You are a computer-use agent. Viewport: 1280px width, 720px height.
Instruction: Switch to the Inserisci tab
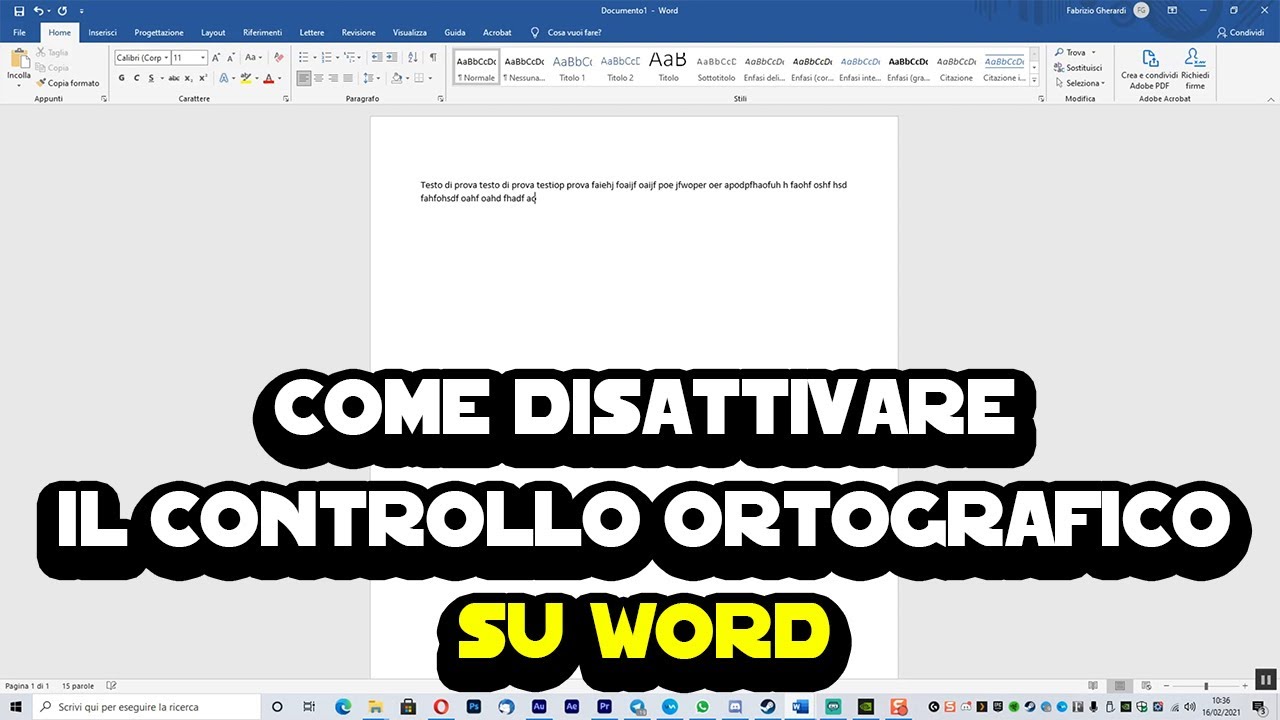[x=102, y=32]
